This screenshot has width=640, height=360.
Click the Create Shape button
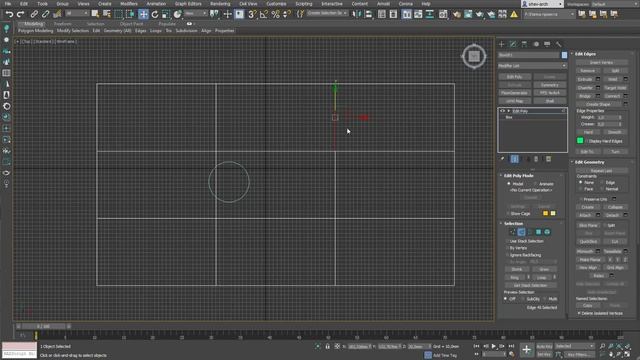click(598, 104)
